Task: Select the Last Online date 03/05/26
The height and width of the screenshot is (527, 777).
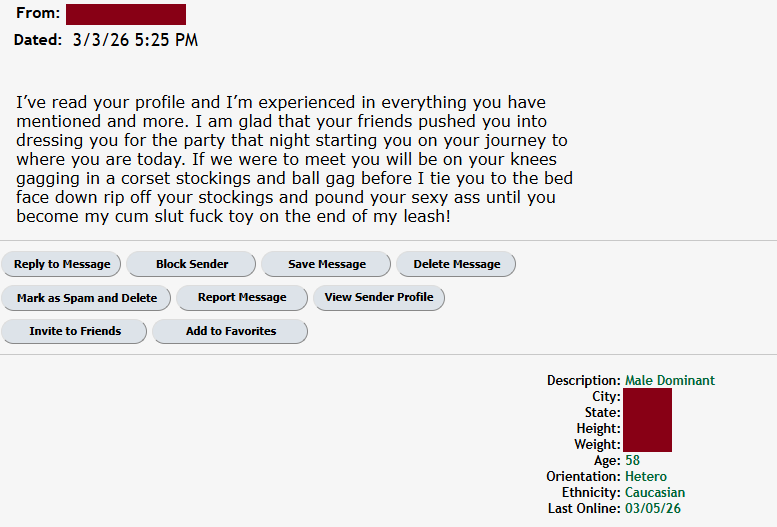Action: click(x=652, y=508)
